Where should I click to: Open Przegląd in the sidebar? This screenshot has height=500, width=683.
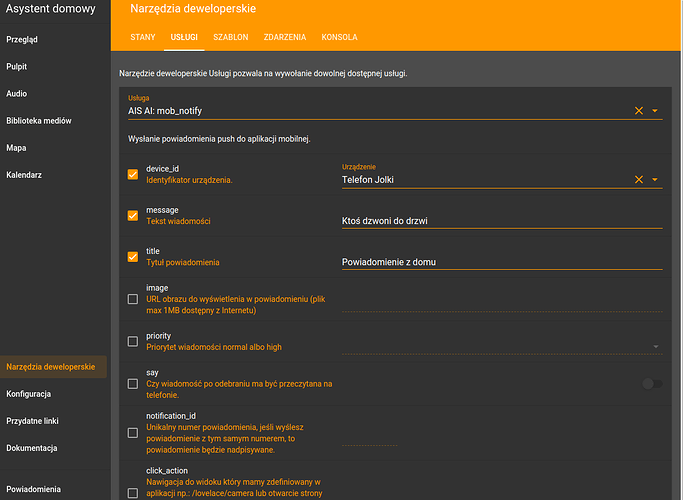pyautogui.click(x=22, y=40)
